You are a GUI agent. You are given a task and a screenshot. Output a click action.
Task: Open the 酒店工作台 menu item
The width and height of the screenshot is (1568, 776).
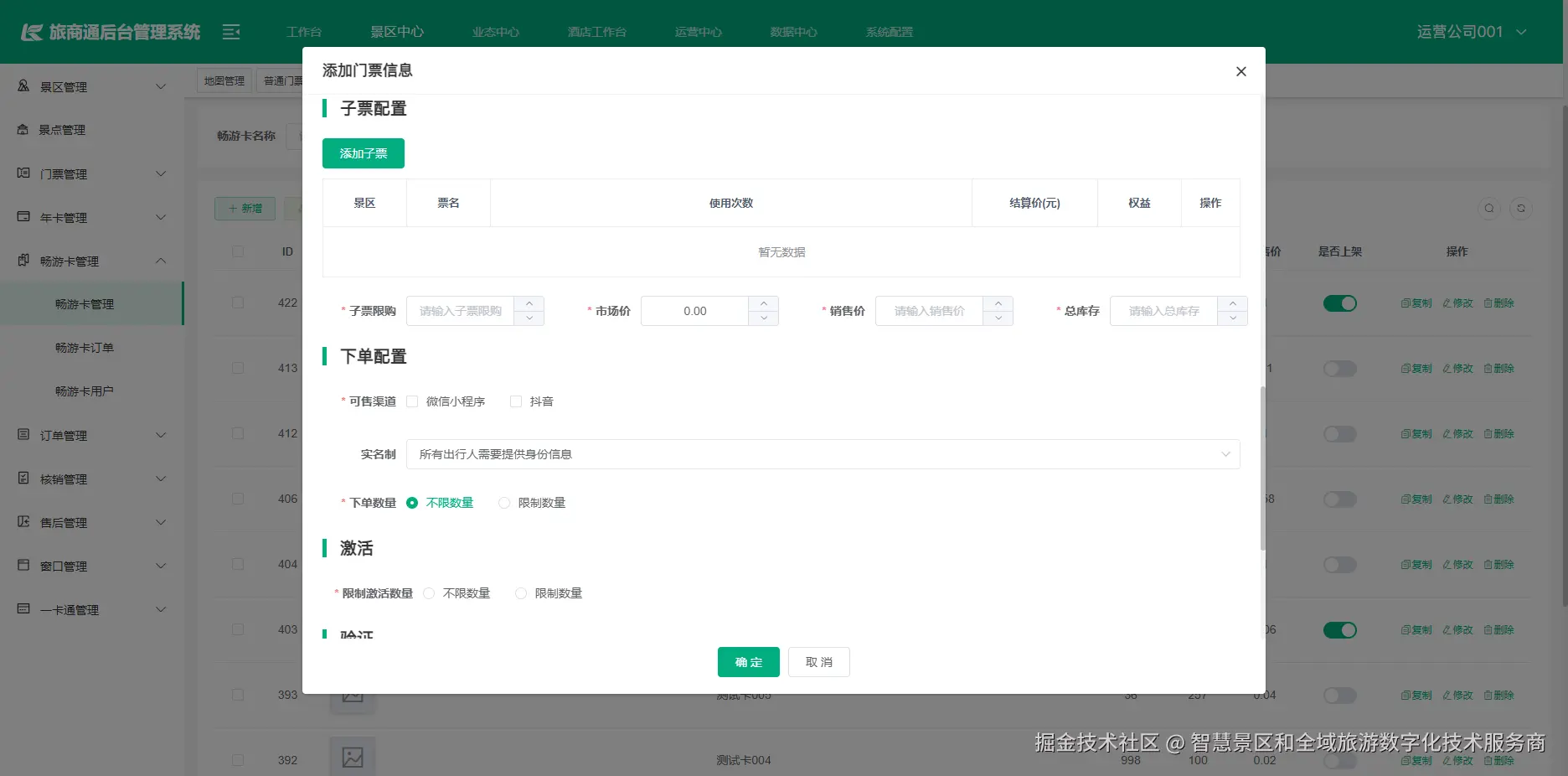(596, 32)
